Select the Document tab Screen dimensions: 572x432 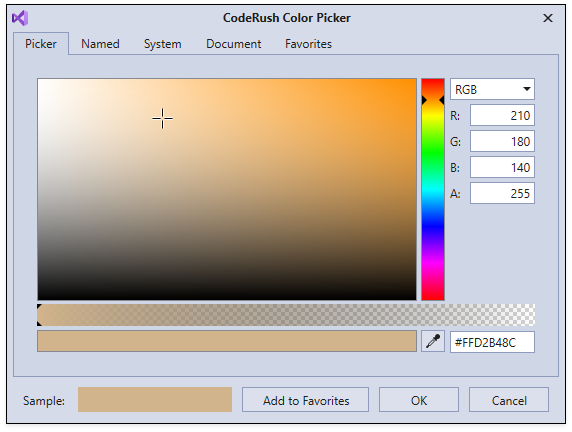pos(233,44)
